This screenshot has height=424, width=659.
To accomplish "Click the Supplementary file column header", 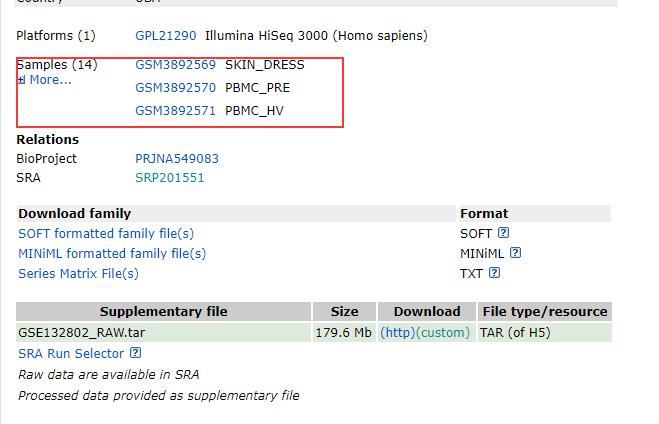I will pyautogui.click(x=163, y=311).
